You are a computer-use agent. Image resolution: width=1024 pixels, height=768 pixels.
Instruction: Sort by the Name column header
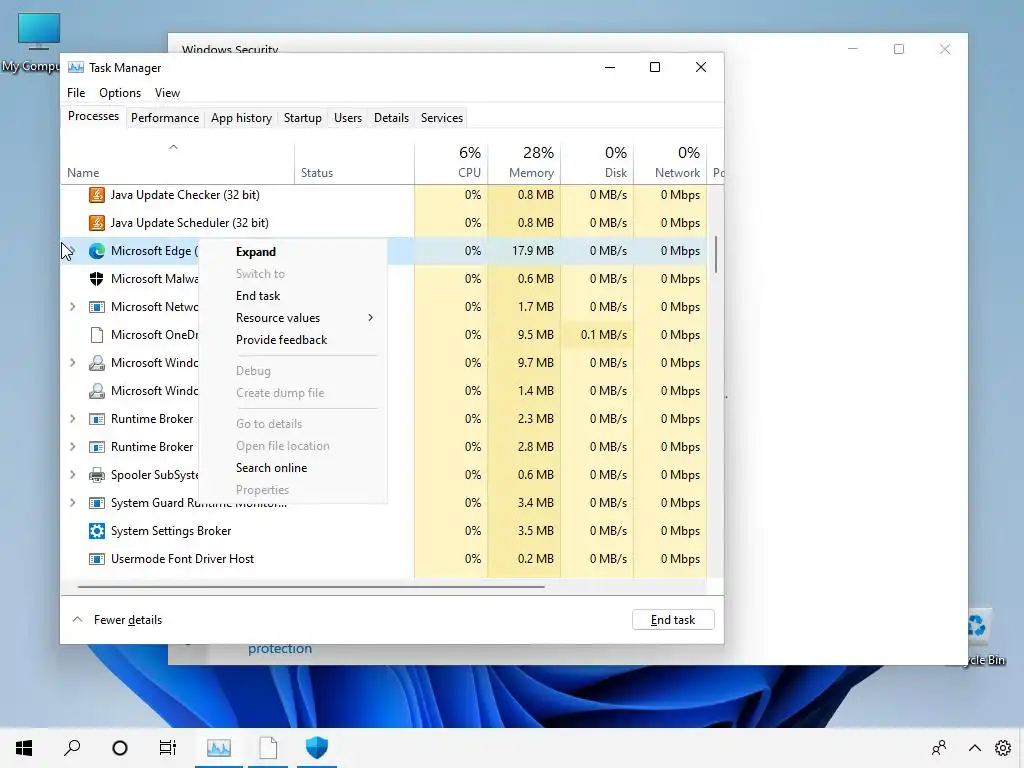pyautogui.click(x=178, y=163)
